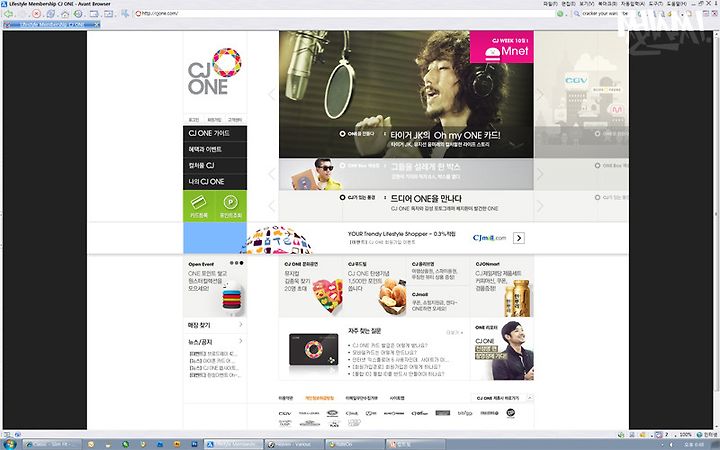Open the History clock icon
This screenshot has width=720, height=450.
(79, 14)
